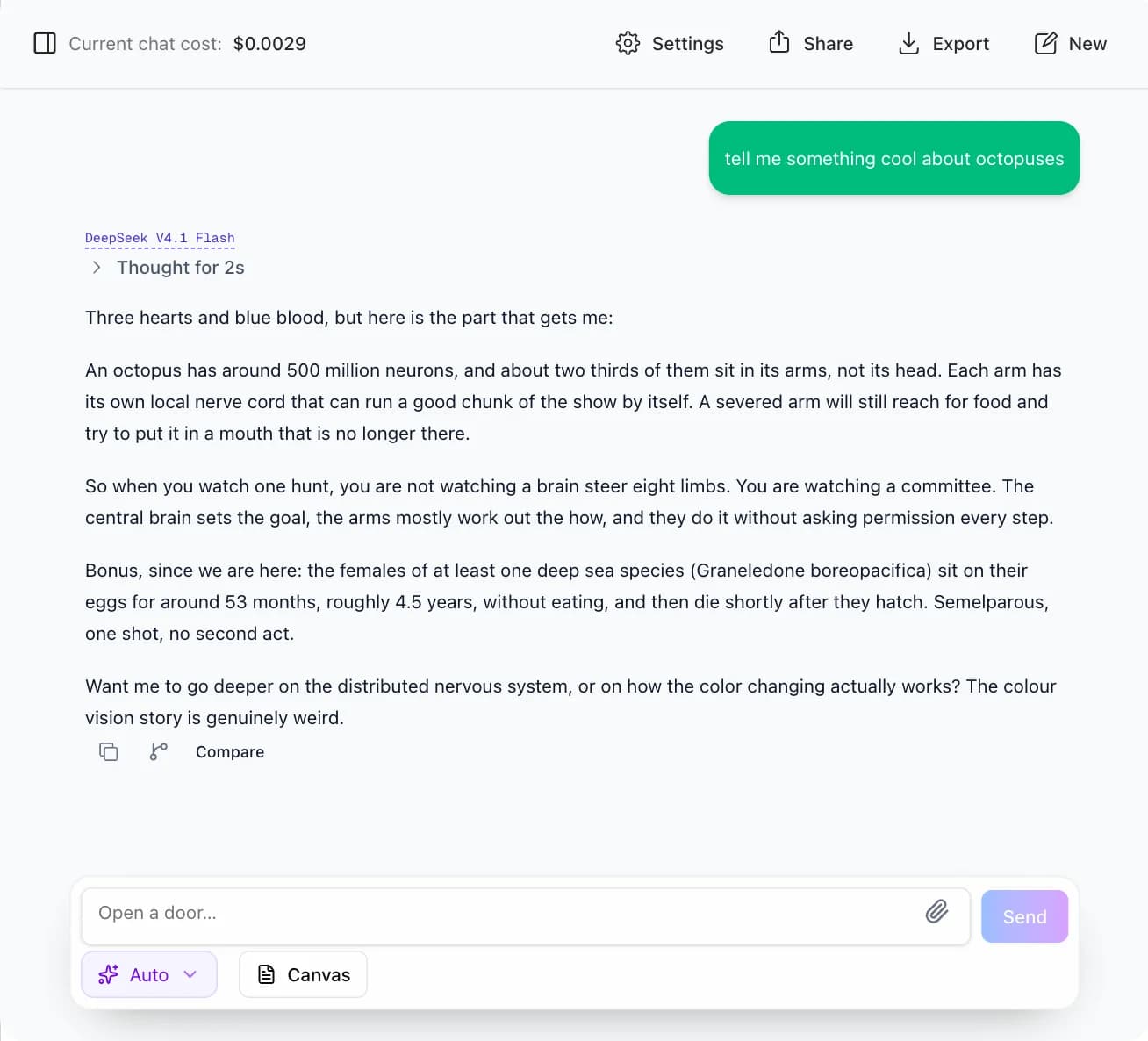The image size is (1148, 1041).
Task: Click the Compare button below the response
Action: (x=230, y=752)
